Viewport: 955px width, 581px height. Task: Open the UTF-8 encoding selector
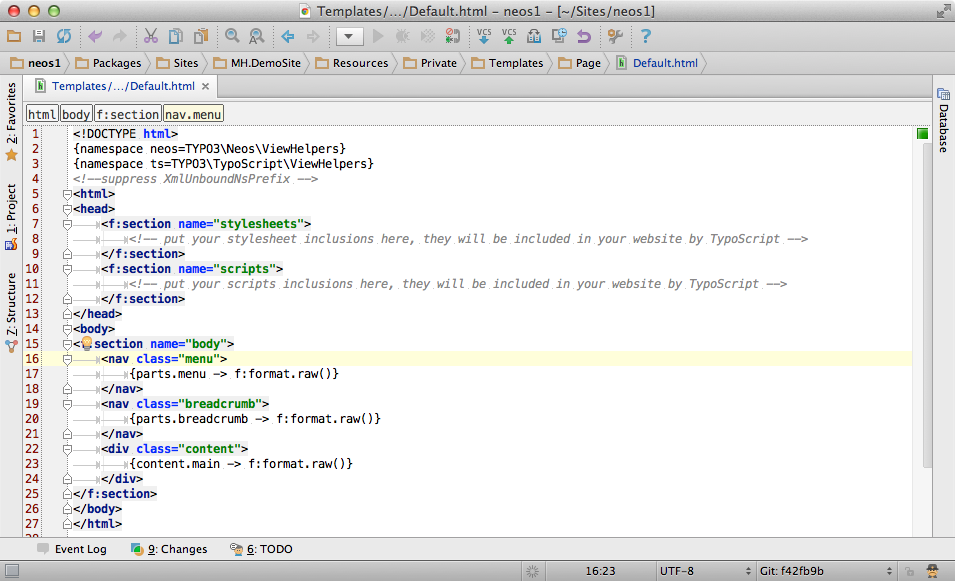tap(705, 571)
